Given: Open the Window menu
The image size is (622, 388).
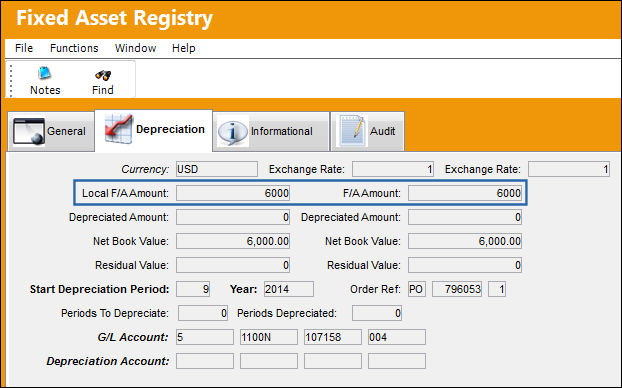Looking at the screenshot, I should (x=135, y=48).
